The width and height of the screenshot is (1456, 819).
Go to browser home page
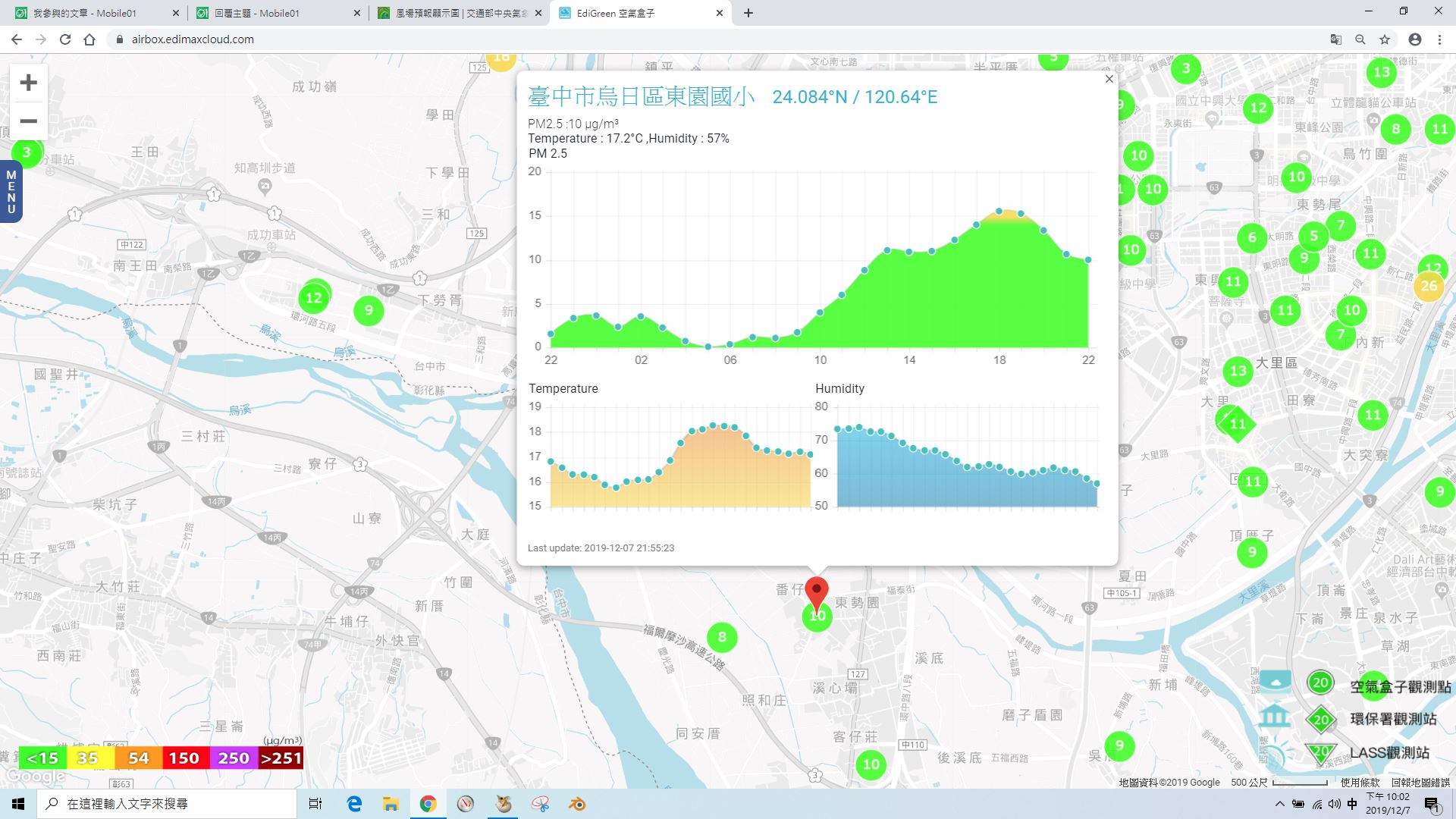89,39
